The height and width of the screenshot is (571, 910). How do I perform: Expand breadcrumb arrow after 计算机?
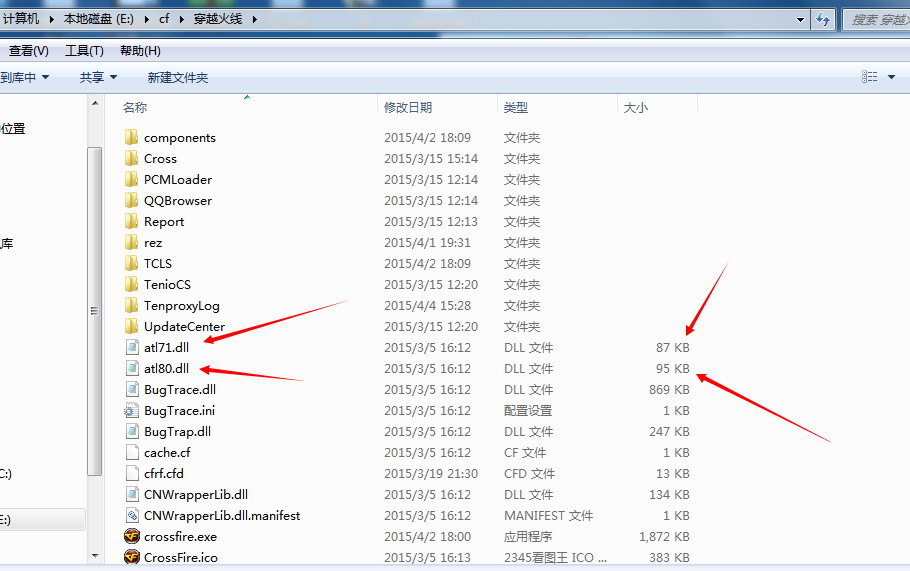coord(51,19)
